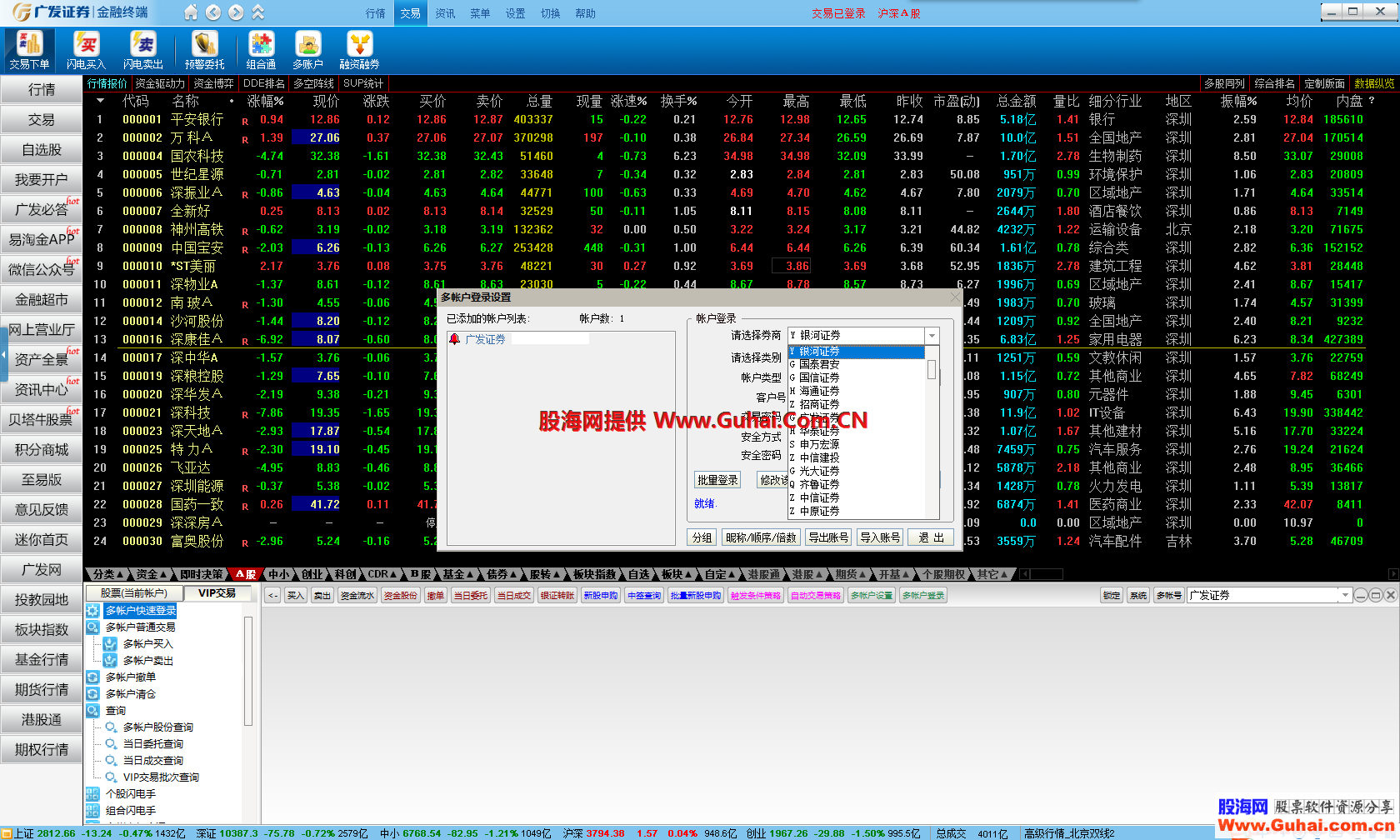Screen dimensions: 1400x840
Task: Expand the 资金 bottom tab menu
Action: click(152, 574)
